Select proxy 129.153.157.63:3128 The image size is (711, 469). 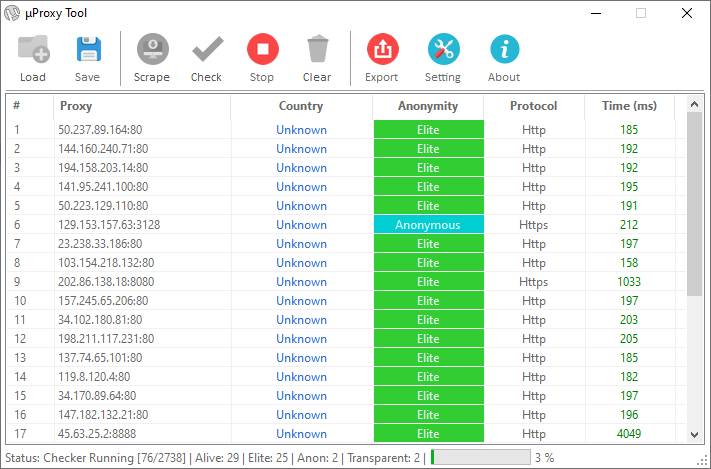point(109,225)
